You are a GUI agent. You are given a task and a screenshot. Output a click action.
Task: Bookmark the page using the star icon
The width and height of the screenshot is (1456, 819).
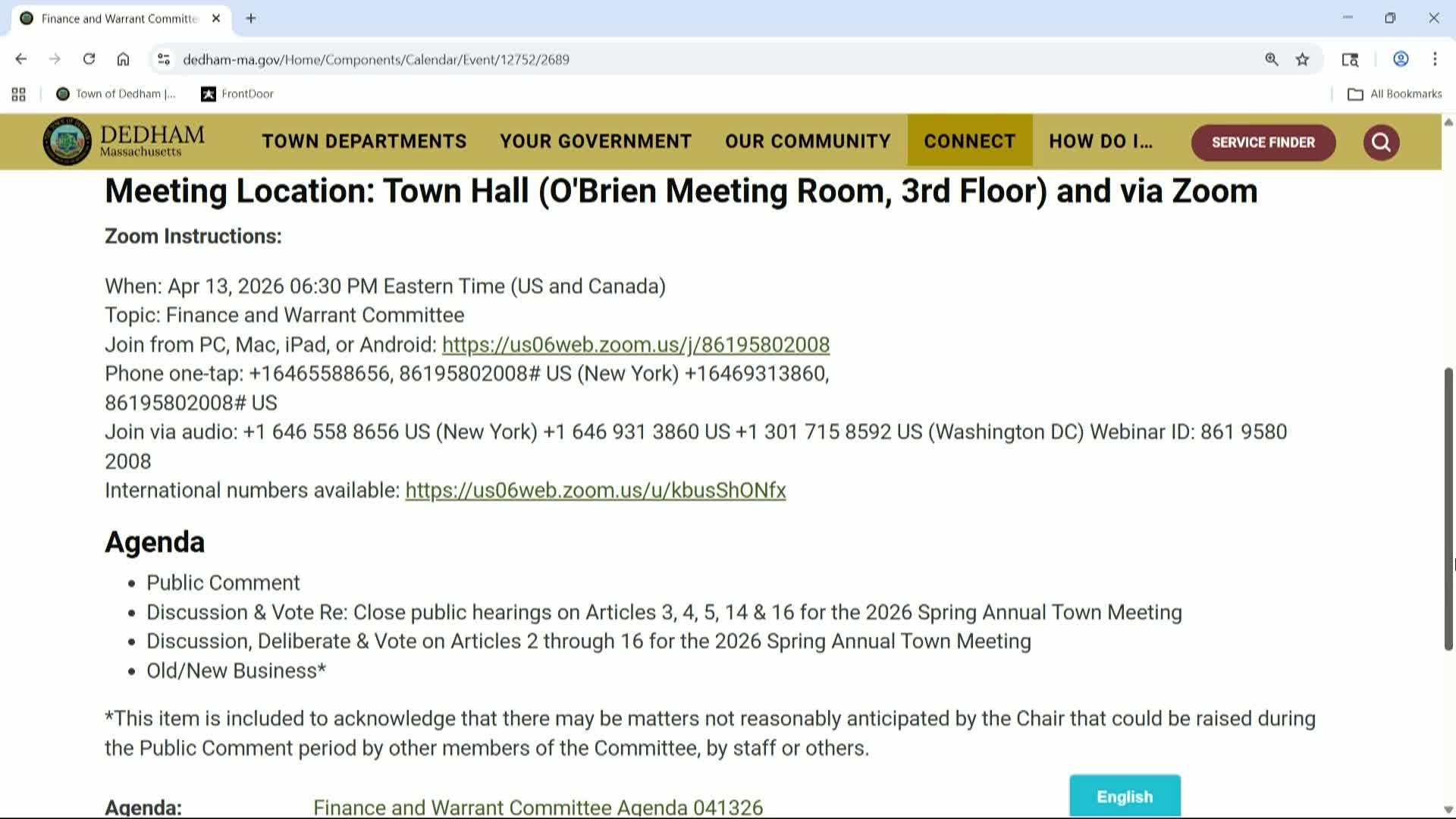pos(1303,59)
